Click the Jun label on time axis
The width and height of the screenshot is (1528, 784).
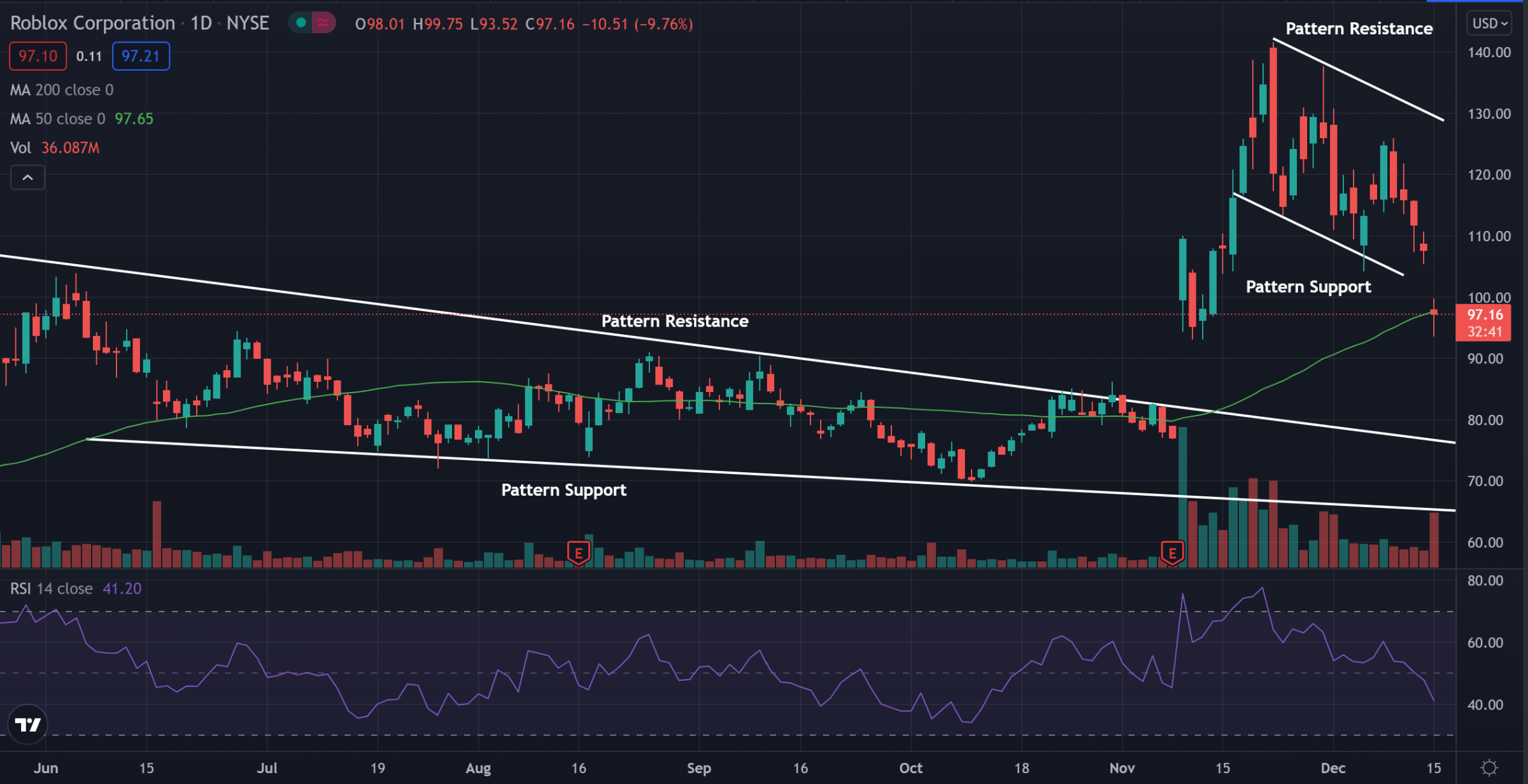coord(46,768)
